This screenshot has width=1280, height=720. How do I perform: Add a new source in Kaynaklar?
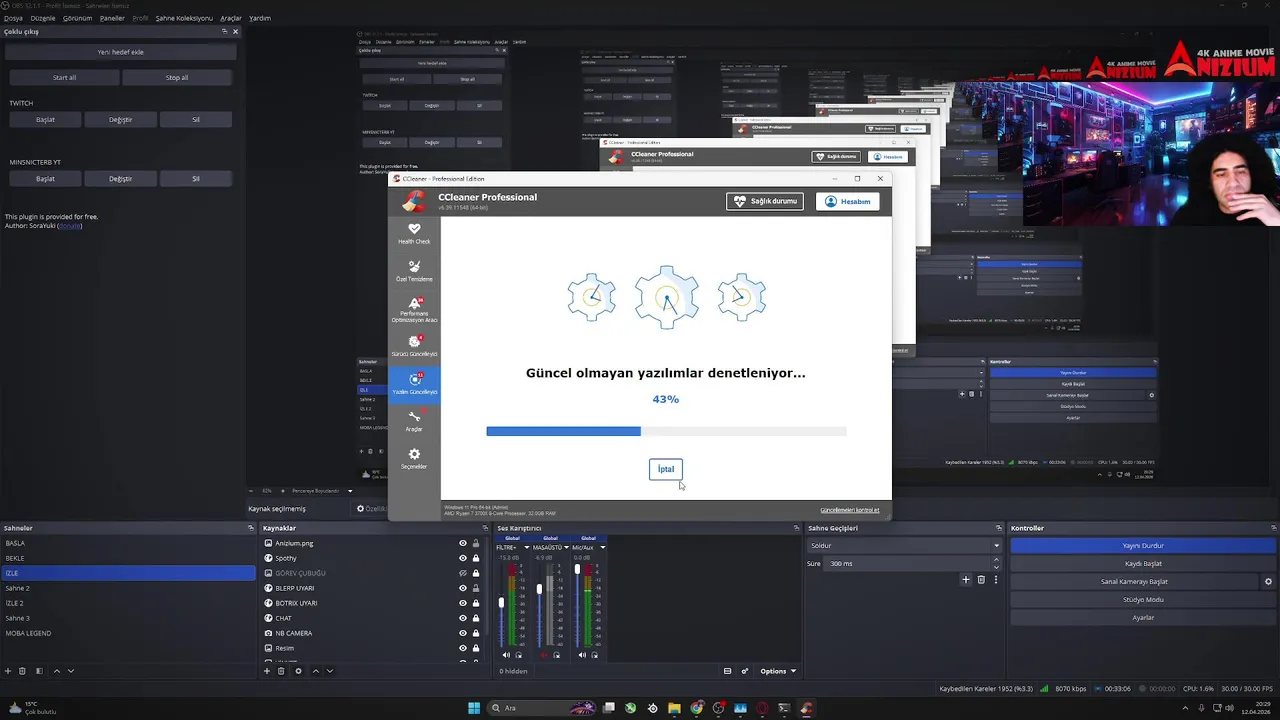coord(267,671)
